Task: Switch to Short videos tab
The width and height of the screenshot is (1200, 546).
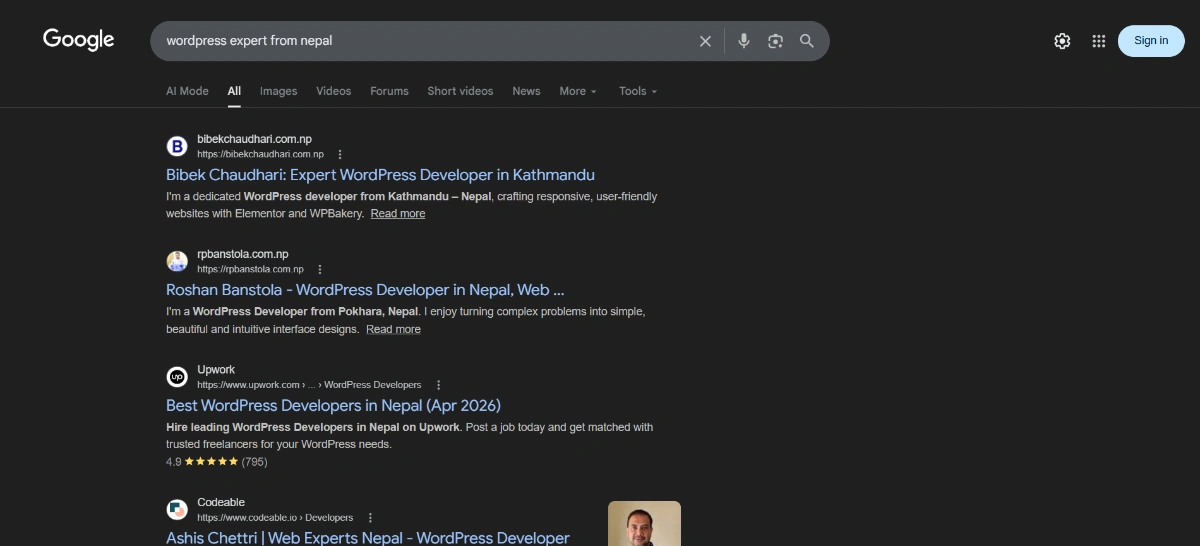Action: click(460, 91)
